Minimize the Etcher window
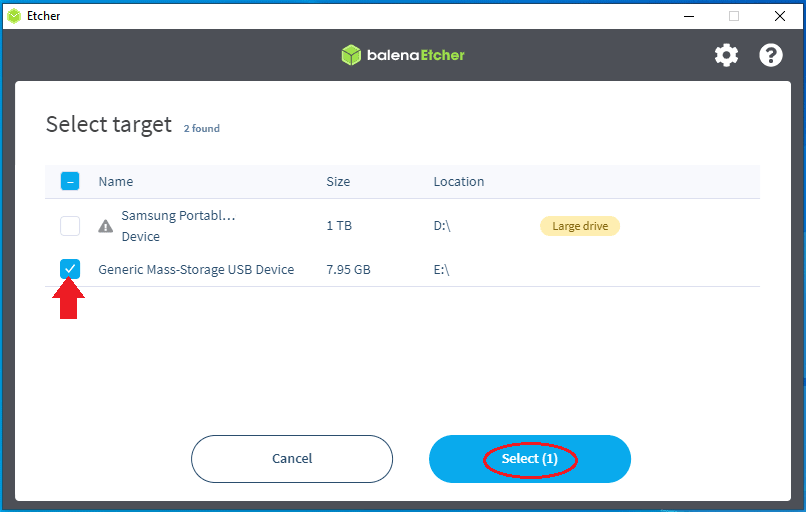The image size is (806, 512). point(687,16)
